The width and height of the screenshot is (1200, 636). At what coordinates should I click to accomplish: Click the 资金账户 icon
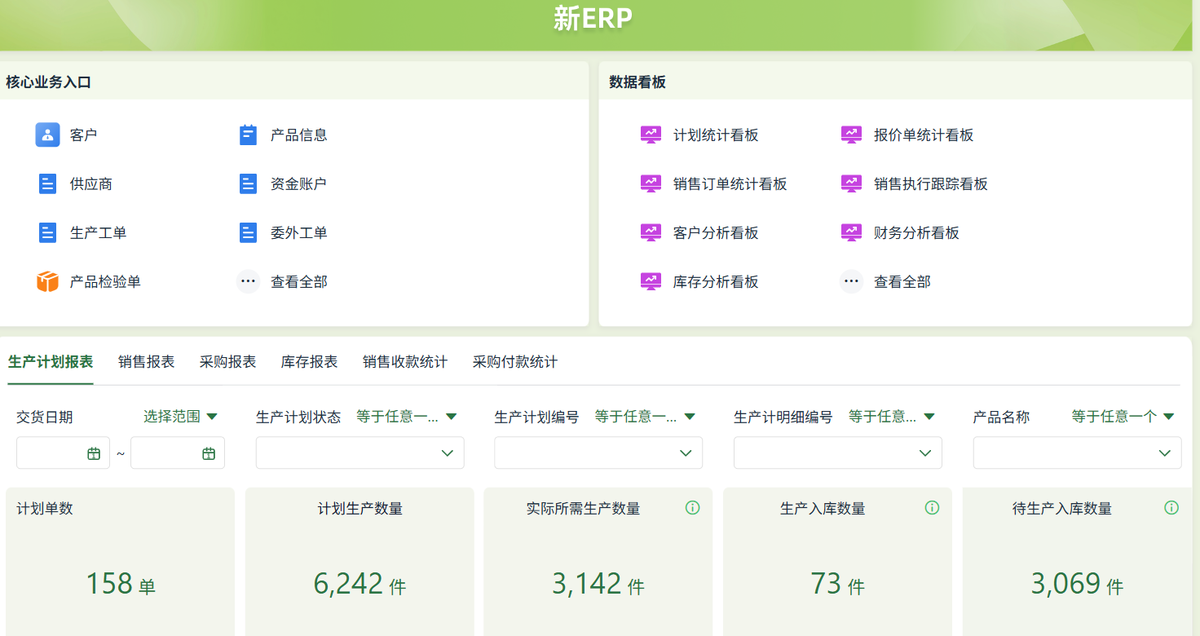(x=247, y=183)
